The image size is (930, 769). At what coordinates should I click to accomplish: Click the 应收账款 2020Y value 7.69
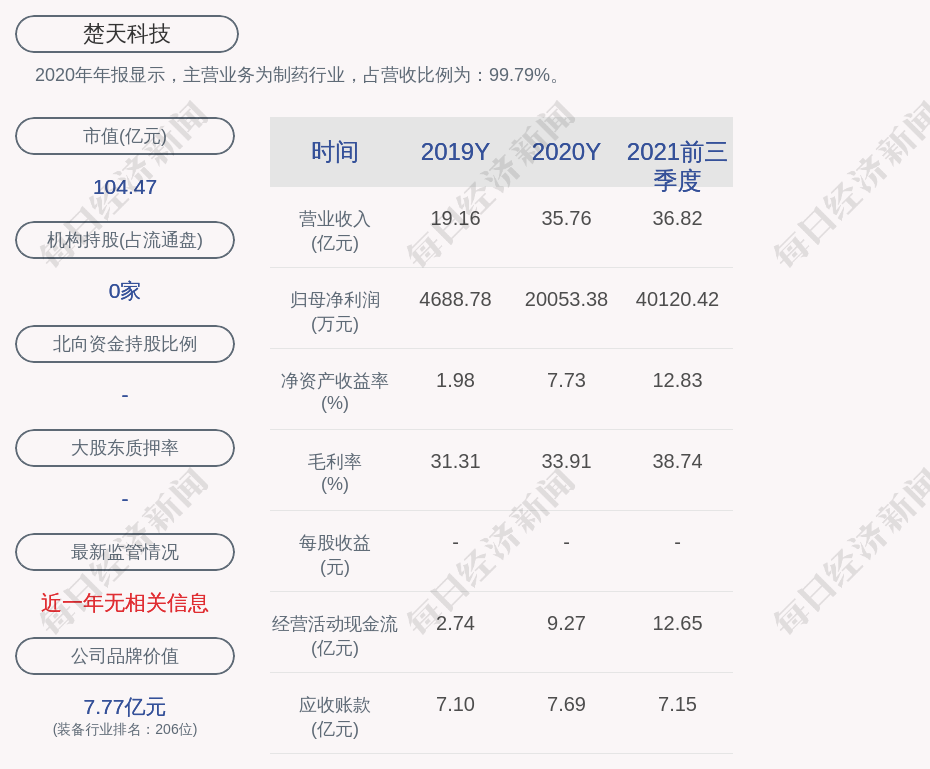click(x=566, y=704)
